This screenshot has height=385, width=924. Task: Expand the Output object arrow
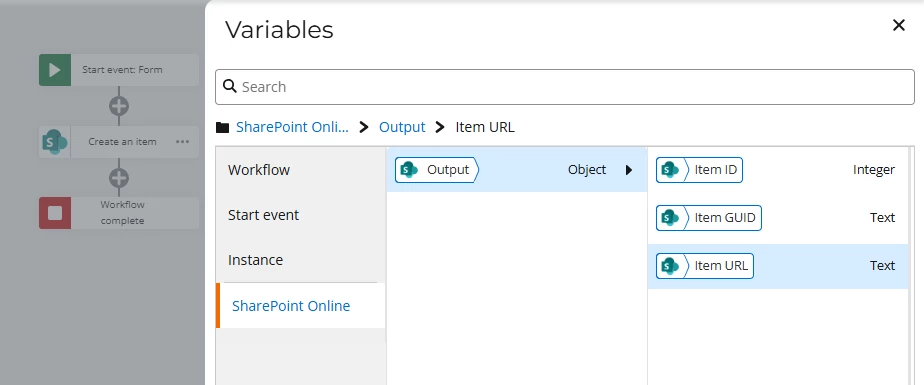tap(629, 170)
